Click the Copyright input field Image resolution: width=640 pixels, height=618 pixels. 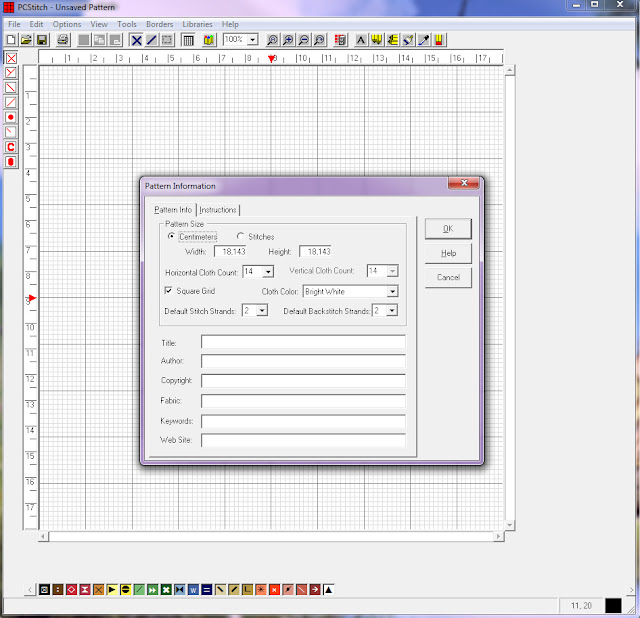tap(303, 380)
